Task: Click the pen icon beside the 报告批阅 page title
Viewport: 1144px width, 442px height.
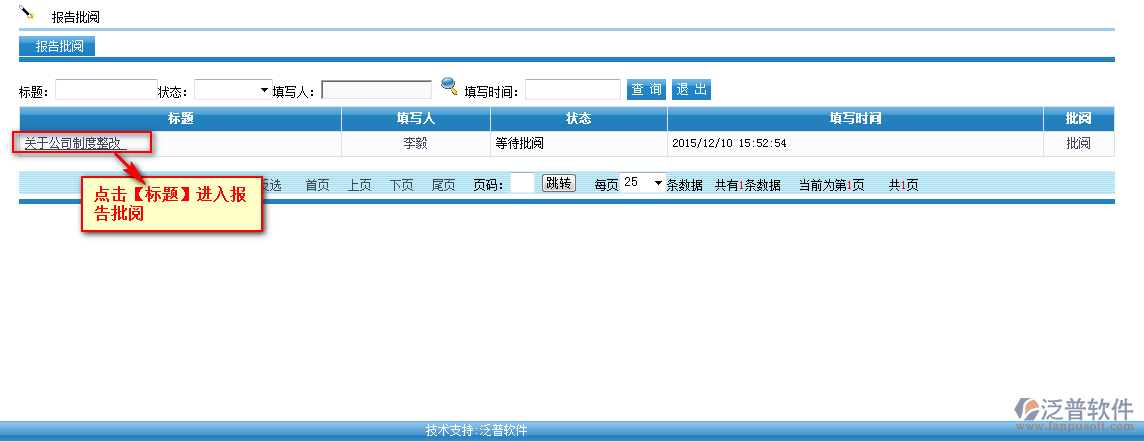Action: coord(27,12)
